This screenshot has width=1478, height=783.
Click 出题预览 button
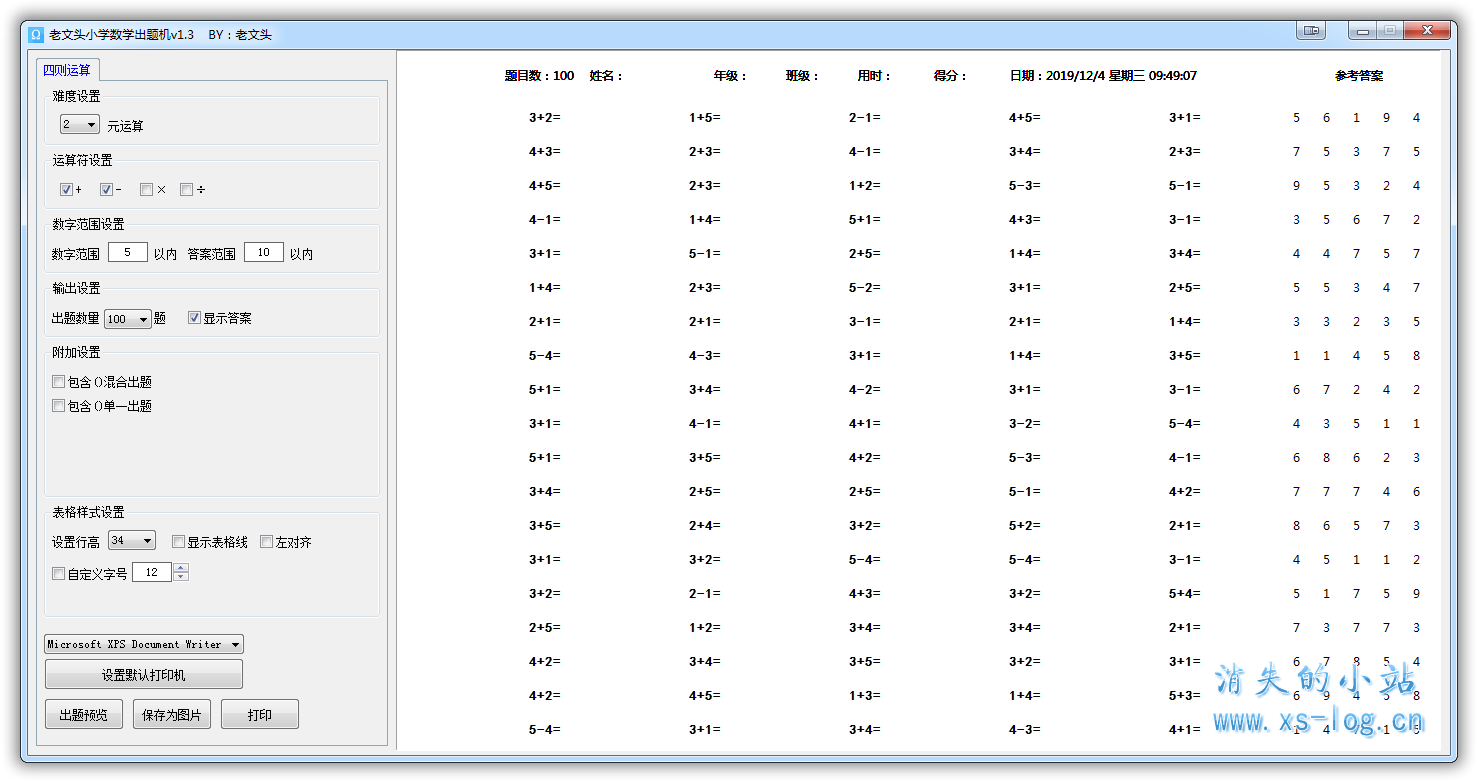pyautogui.click(x=84, y=715)
